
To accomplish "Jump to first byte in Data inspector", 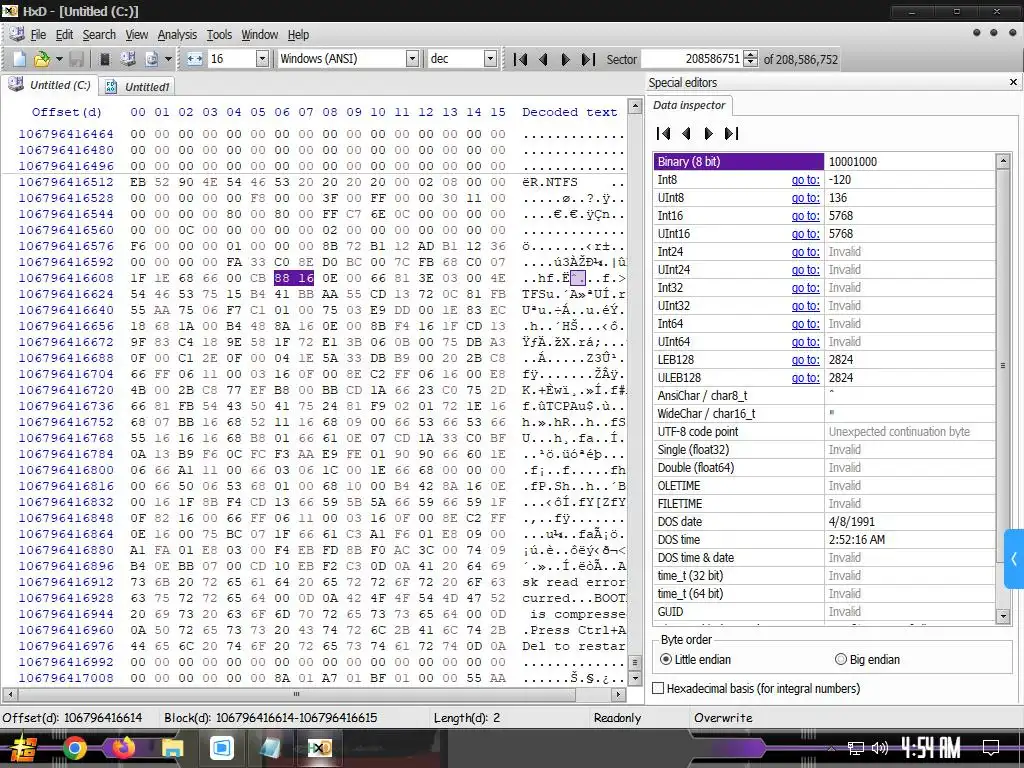I will point(664,133).
